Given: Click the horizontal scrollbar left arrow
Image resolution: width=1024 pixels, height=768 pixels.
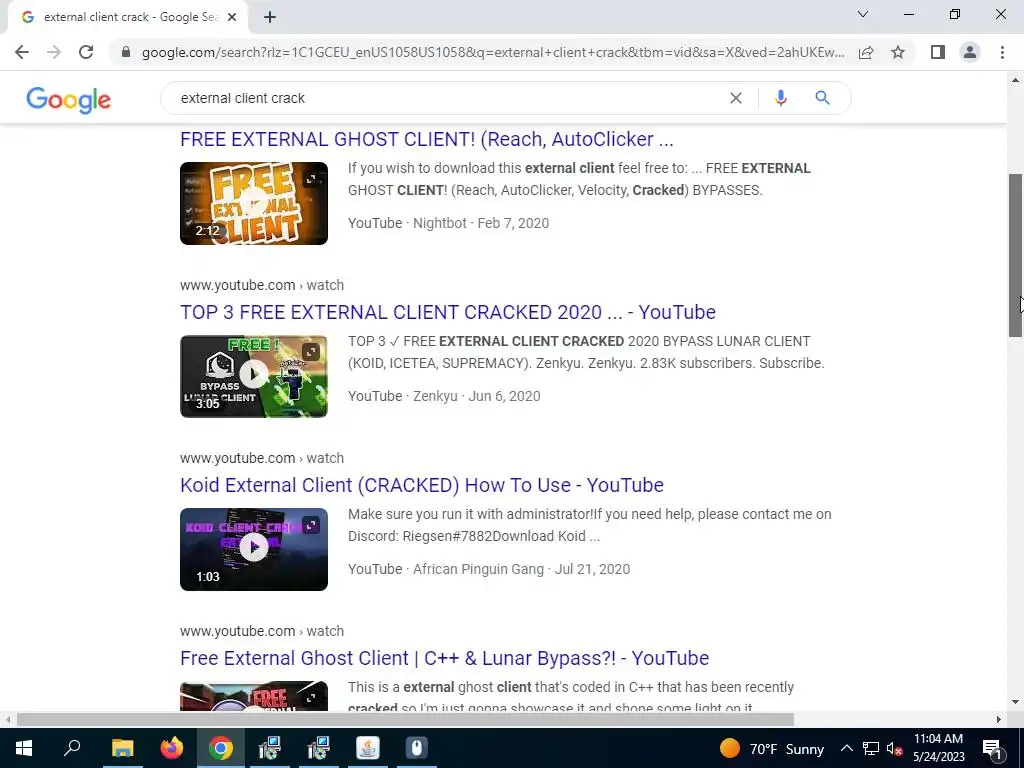Looking at the screenshot, I should pyautogui.click(x=7, y=720).
